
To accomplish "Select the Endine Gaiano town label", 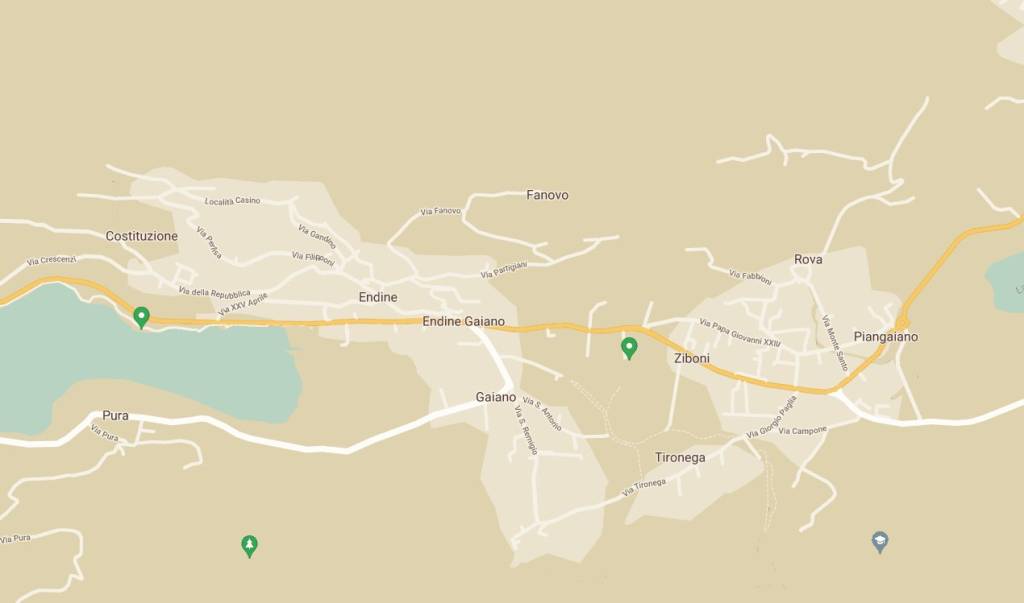I will 464,321.
